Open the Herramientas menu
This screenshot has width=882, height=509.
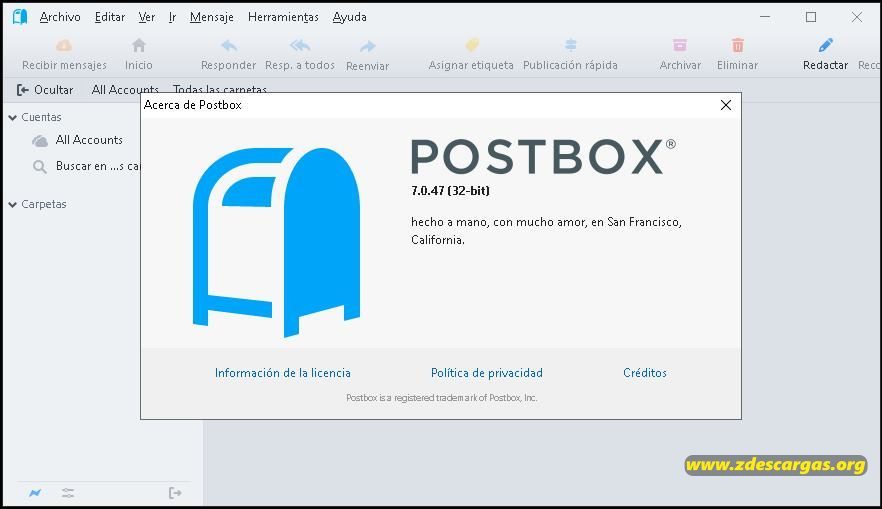pos(283,17)
